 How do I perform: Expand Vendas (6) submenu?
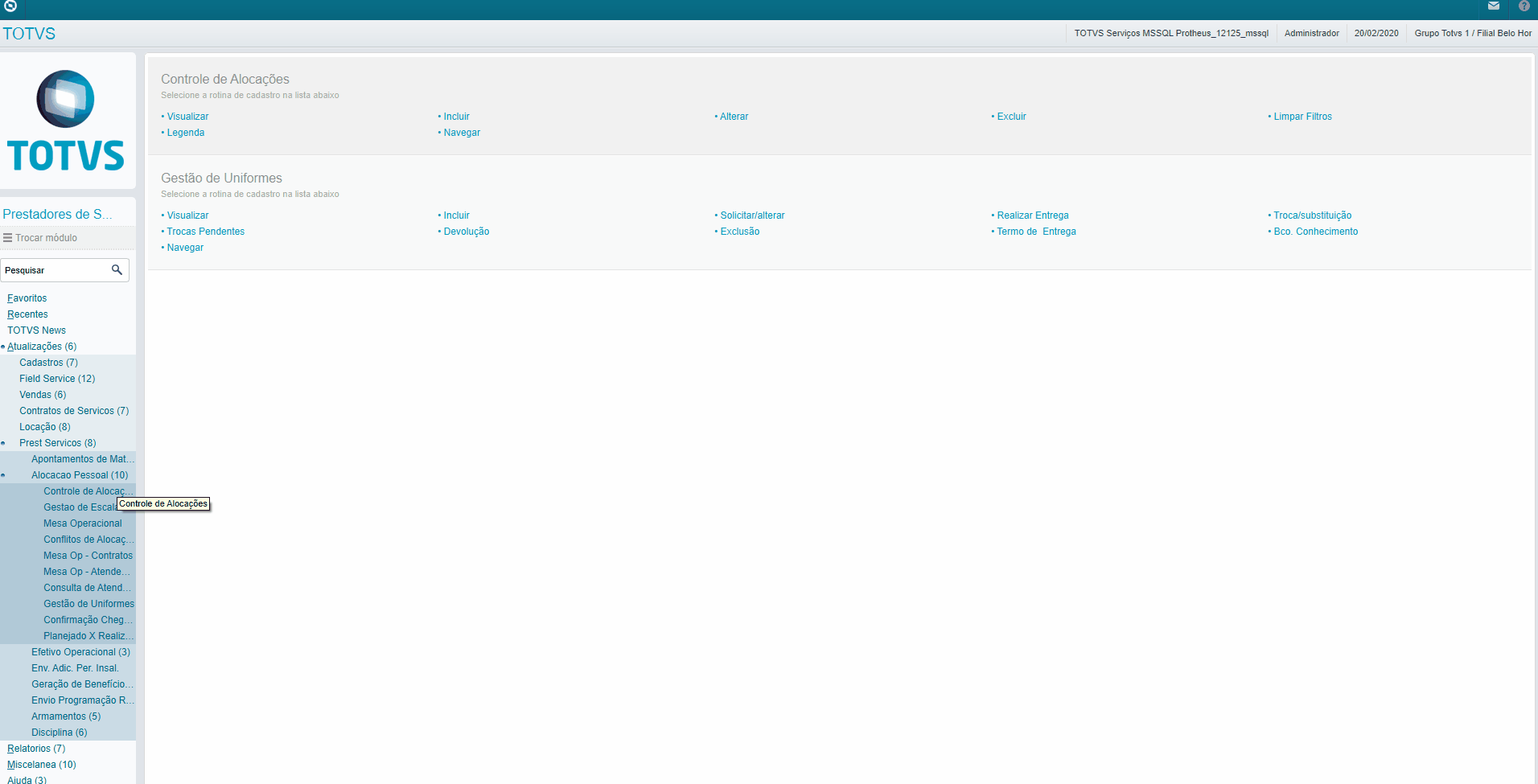43,395
